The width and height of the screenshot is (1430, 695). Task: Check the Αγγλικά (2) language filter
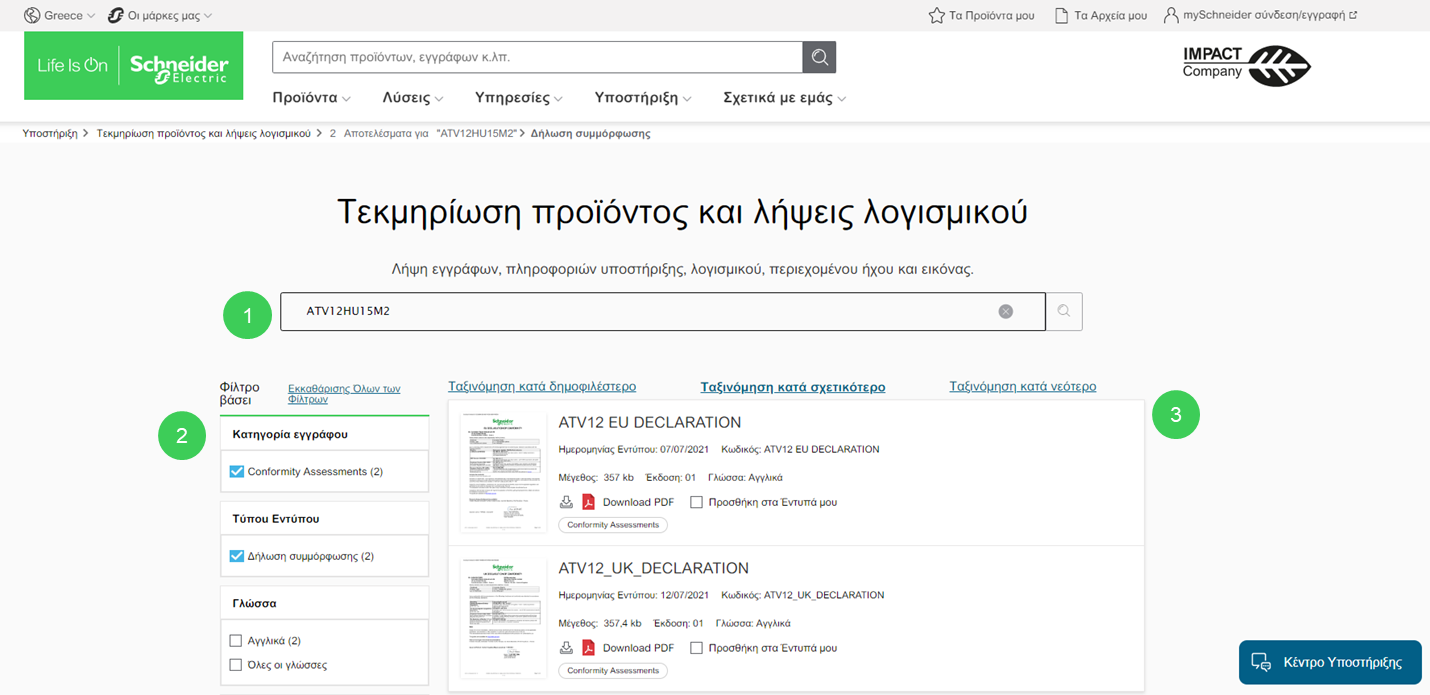236,641
